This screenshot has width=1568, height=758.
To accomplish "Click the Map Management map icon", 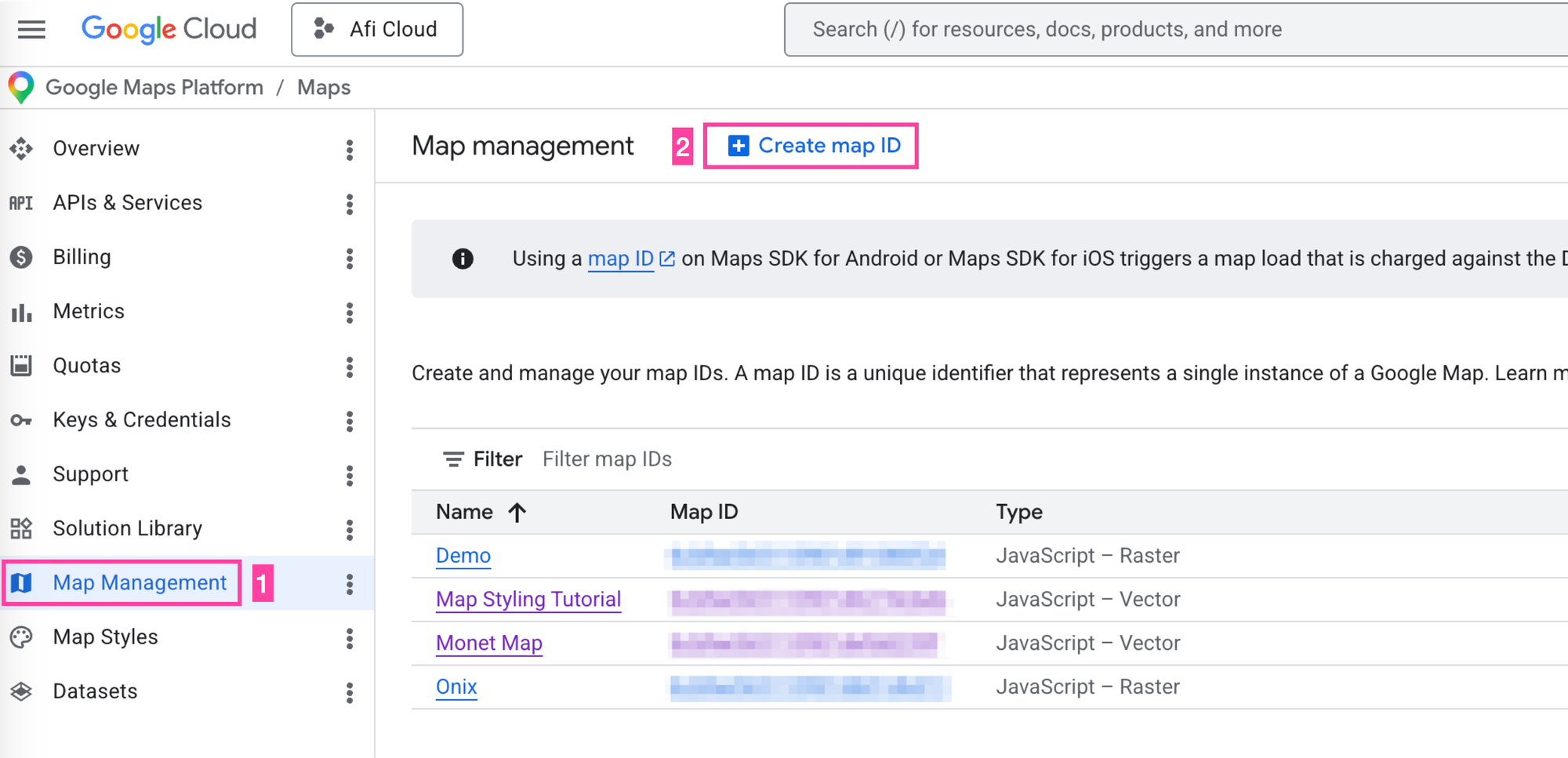I will click(x=21, y=582).
